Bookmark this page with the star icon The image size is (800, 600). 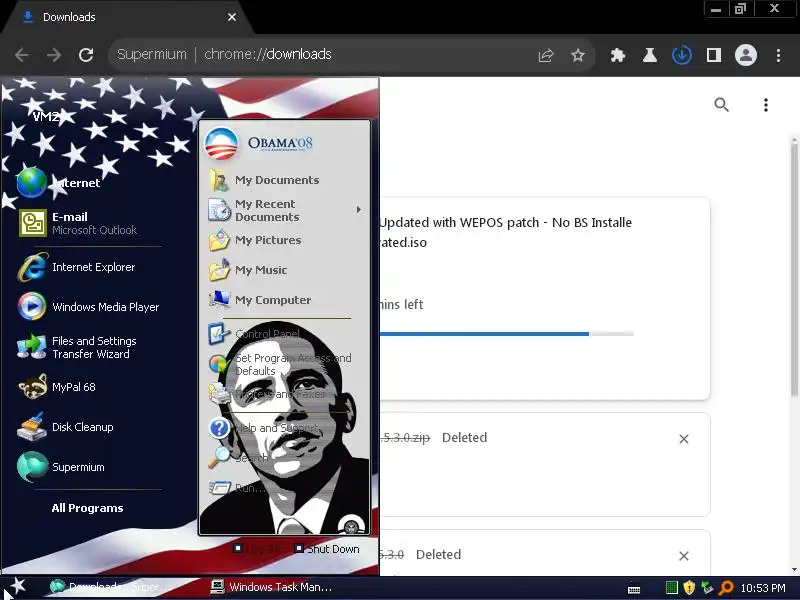pos(578,55)
